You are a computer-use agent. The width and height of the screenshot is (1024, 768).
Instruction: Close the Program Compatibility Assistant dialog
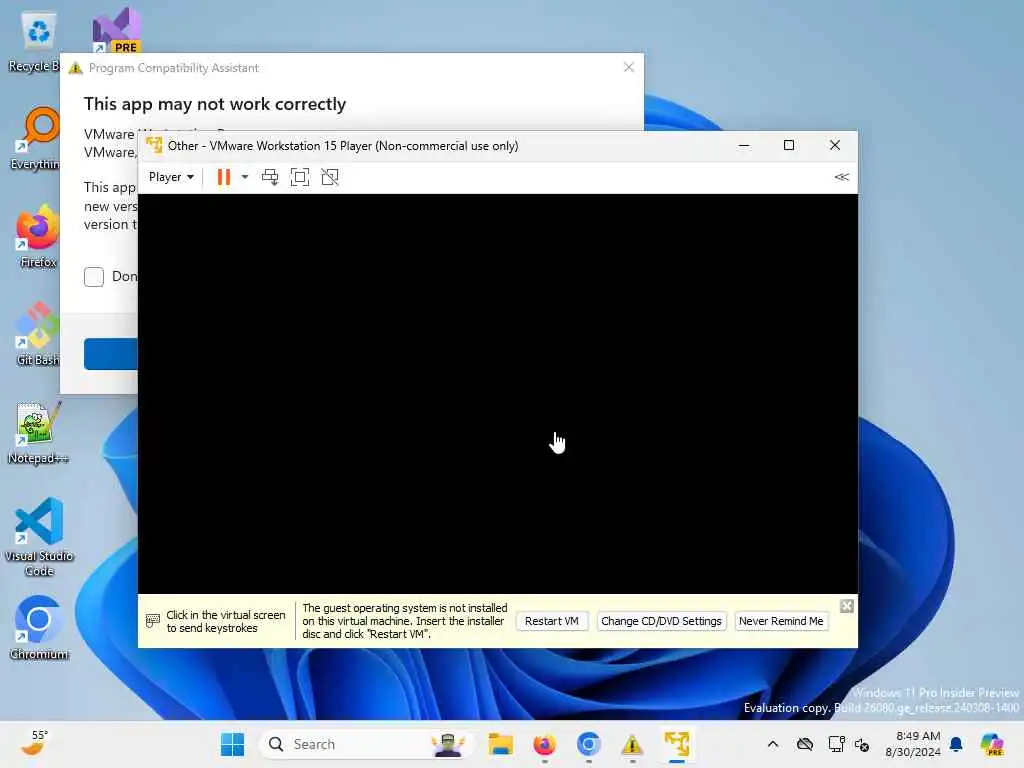629,67
